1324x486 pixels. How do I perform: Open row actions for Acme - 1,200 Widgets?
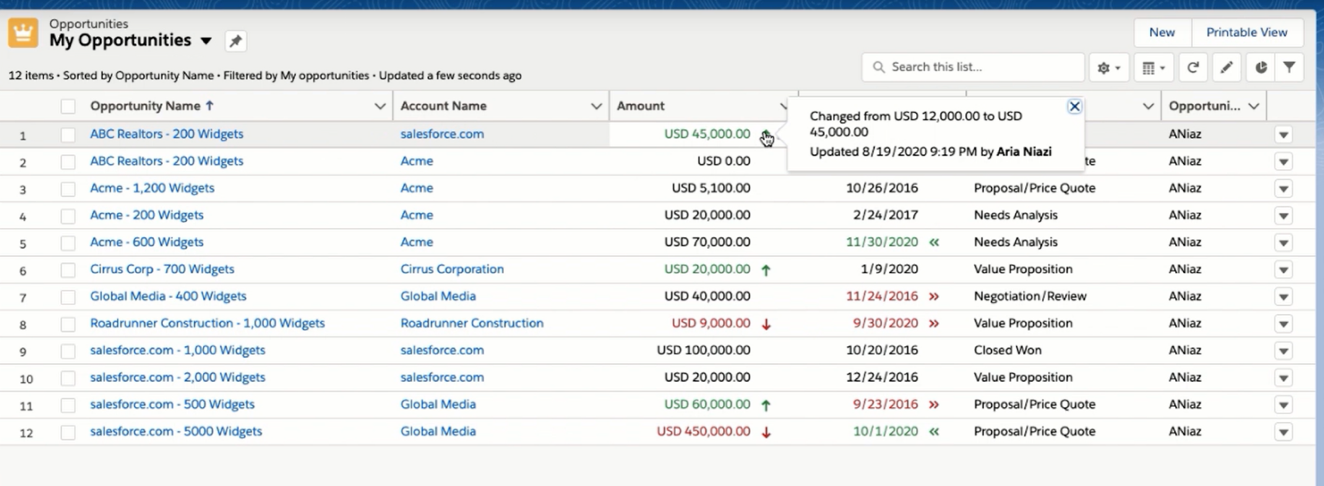(x=1284, y=189)
